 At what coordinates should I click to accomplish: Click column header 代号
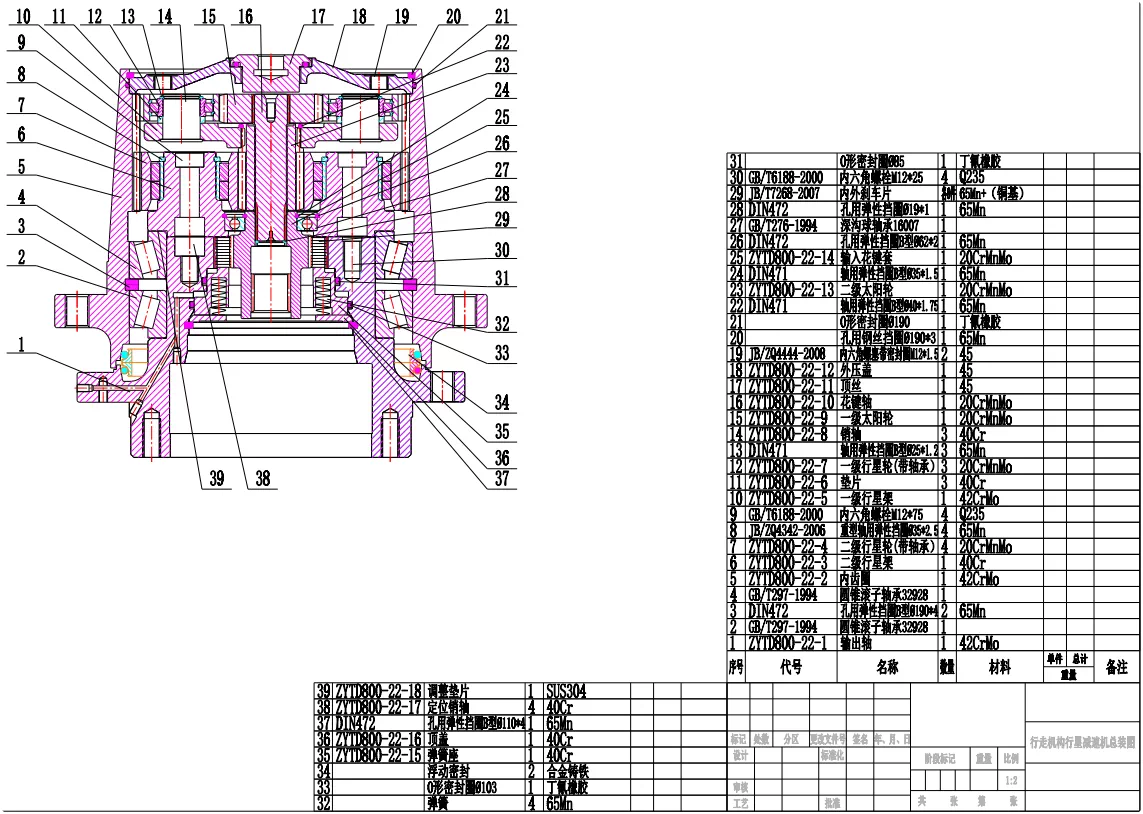point(792,668)
